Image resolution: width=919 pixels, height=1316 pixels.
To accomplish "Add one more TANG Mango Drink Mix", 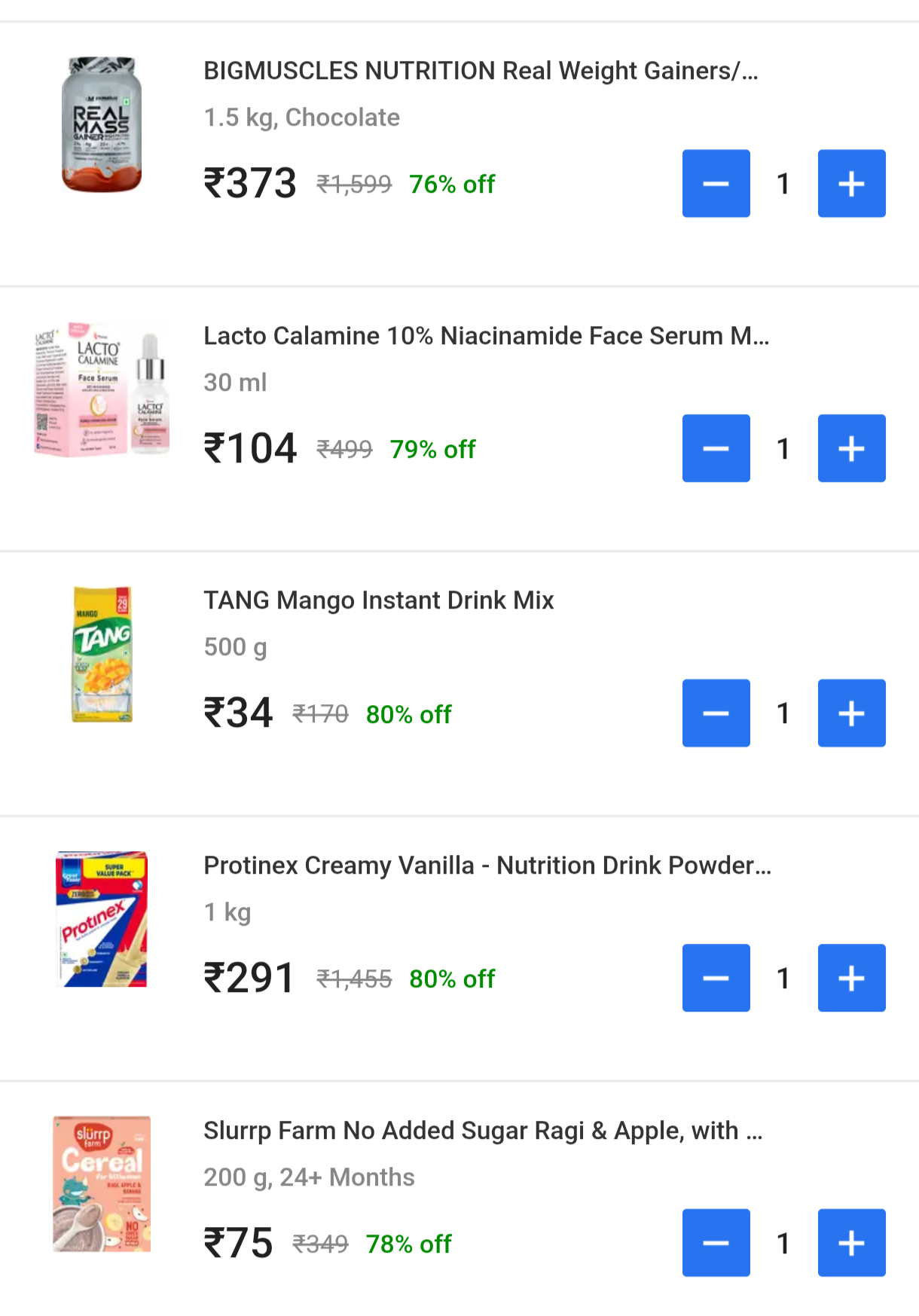I will point(851,713).
